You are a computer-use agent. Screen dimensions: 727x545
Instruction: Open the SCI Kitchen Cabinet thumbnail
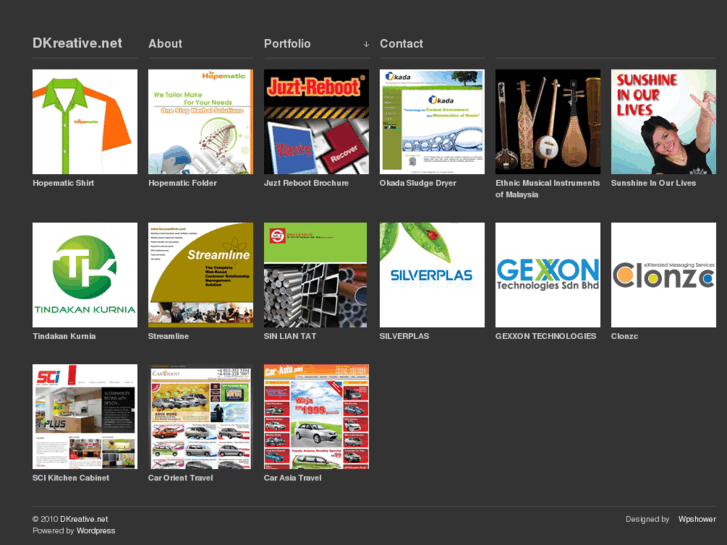pyautogui.click(x=85, y=417)
